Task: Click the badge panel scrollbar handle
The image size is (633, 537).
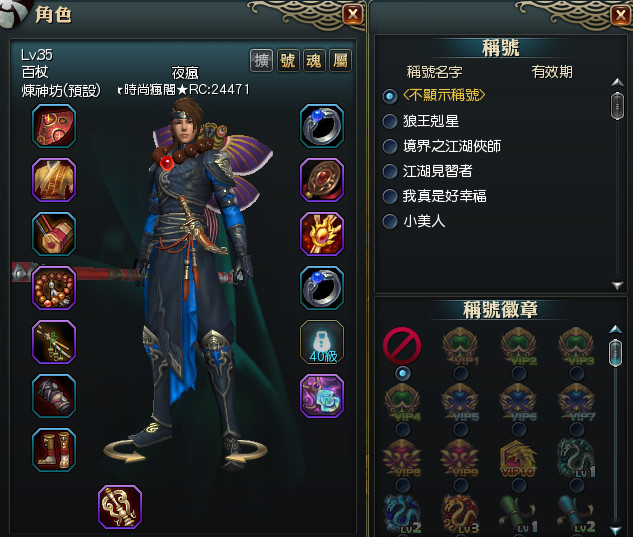Action: 616,353
